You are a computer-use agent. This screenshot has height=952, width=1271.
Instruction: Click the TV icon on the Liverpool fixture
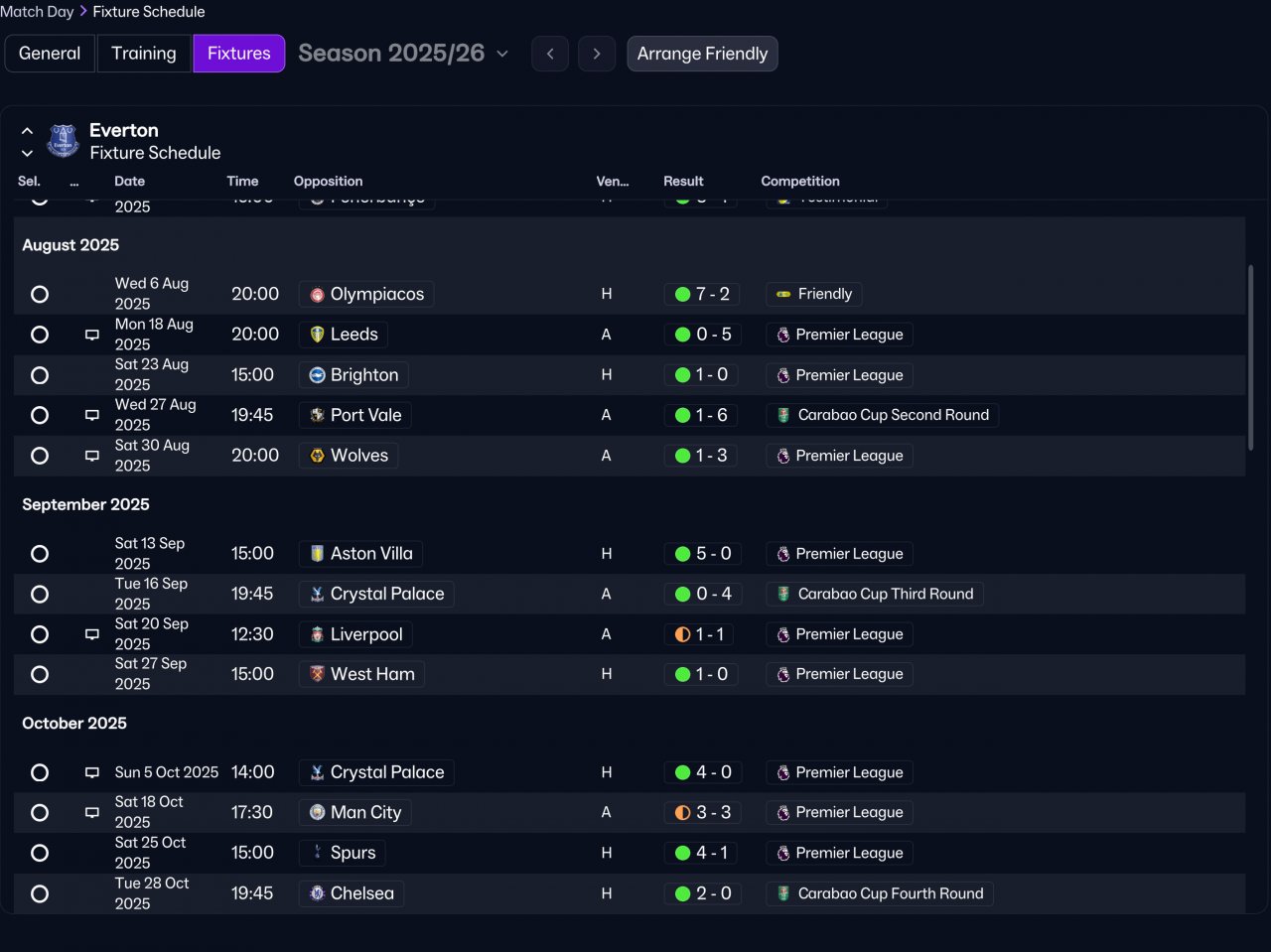(x=92, y=634)
